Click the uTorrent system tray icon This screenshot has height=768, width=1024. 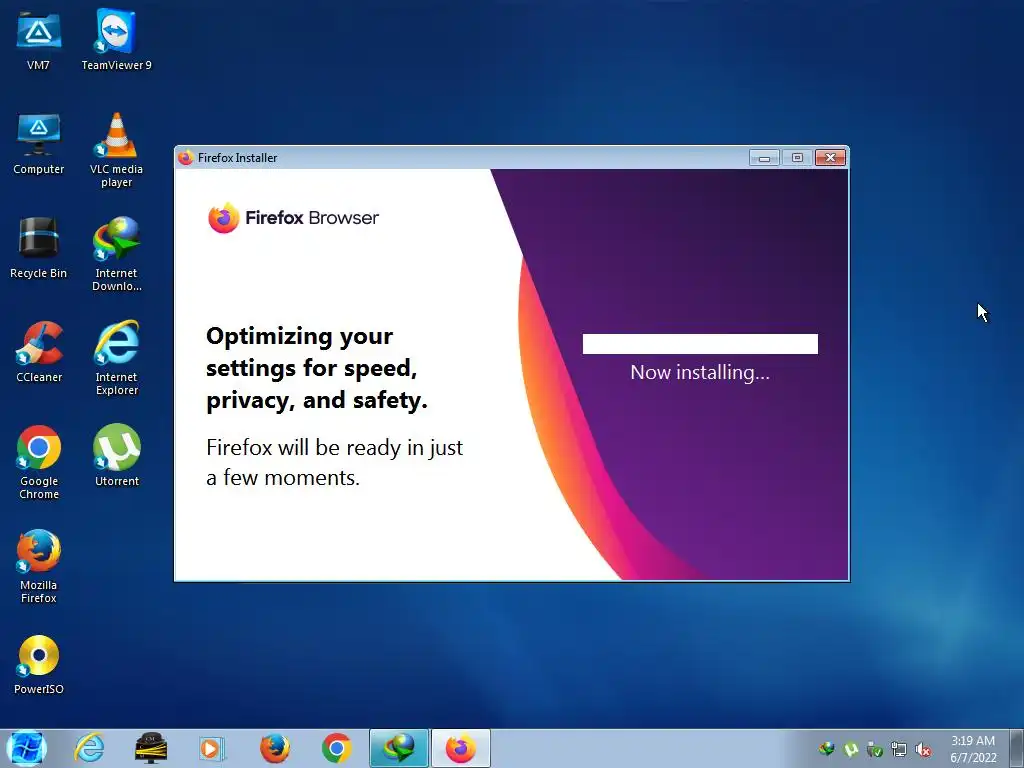pyautogui.click(x=851, y=749)
